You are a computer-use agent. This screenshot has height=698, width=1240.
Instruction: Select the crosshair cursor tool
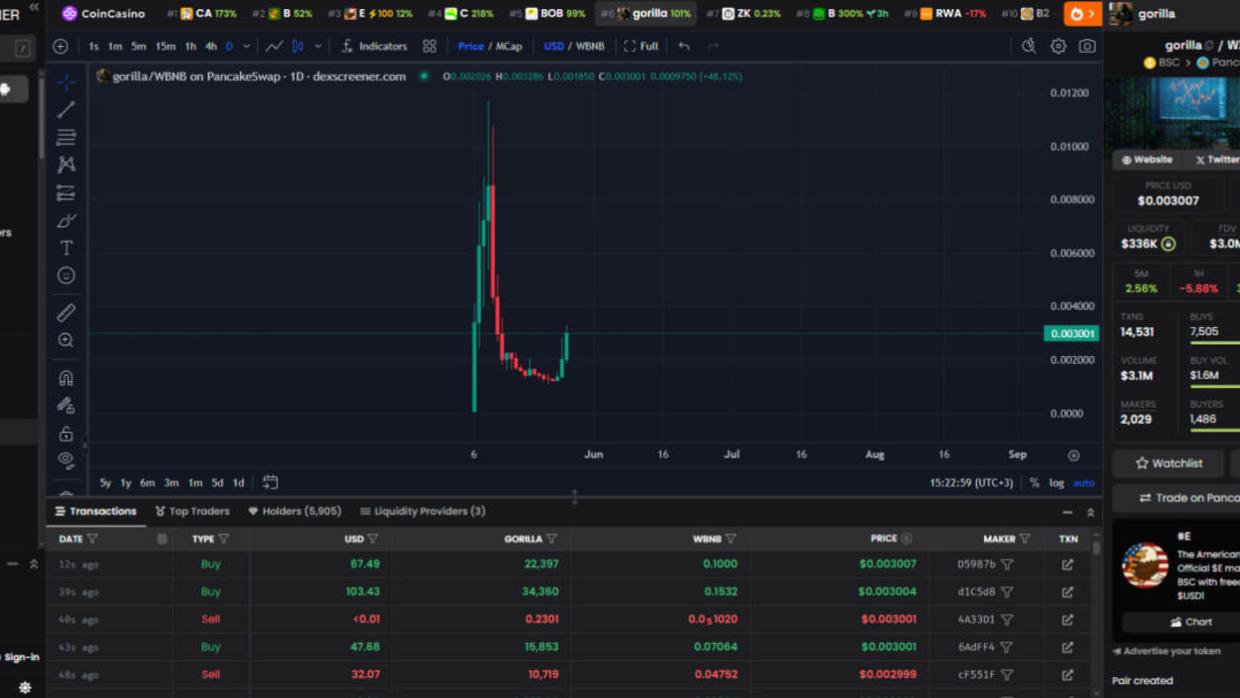(x=66, y=82)
